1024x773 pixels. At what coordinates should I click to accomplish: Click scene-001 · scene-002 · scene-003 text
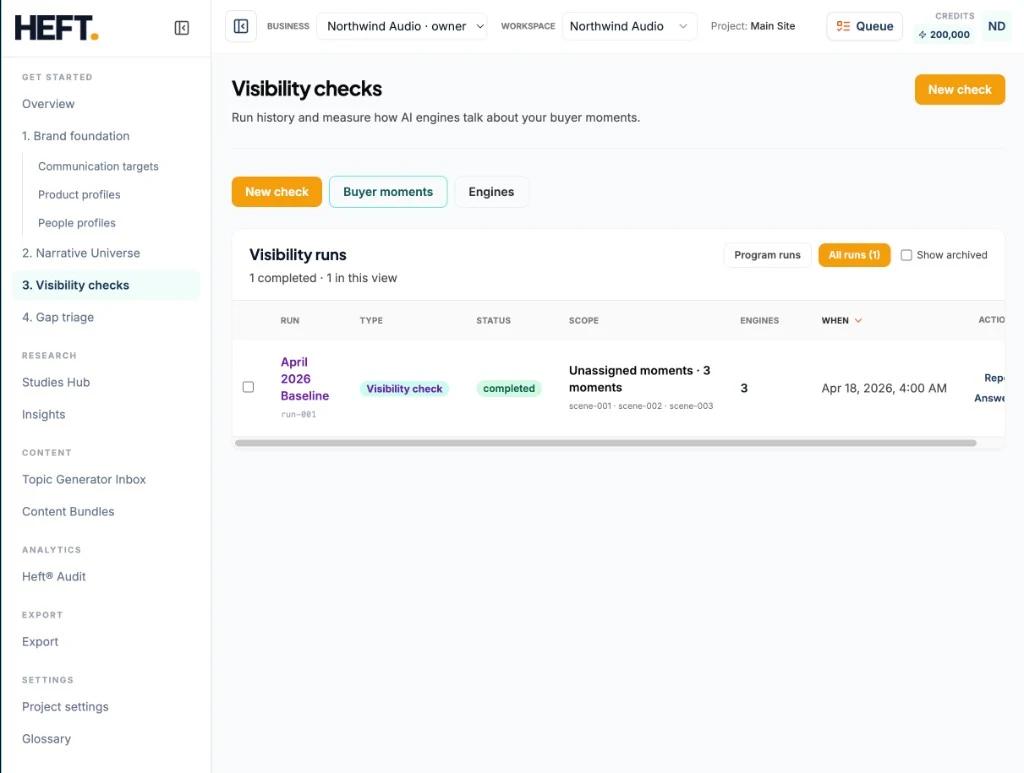pyautogui.click(x=641, y=405)
